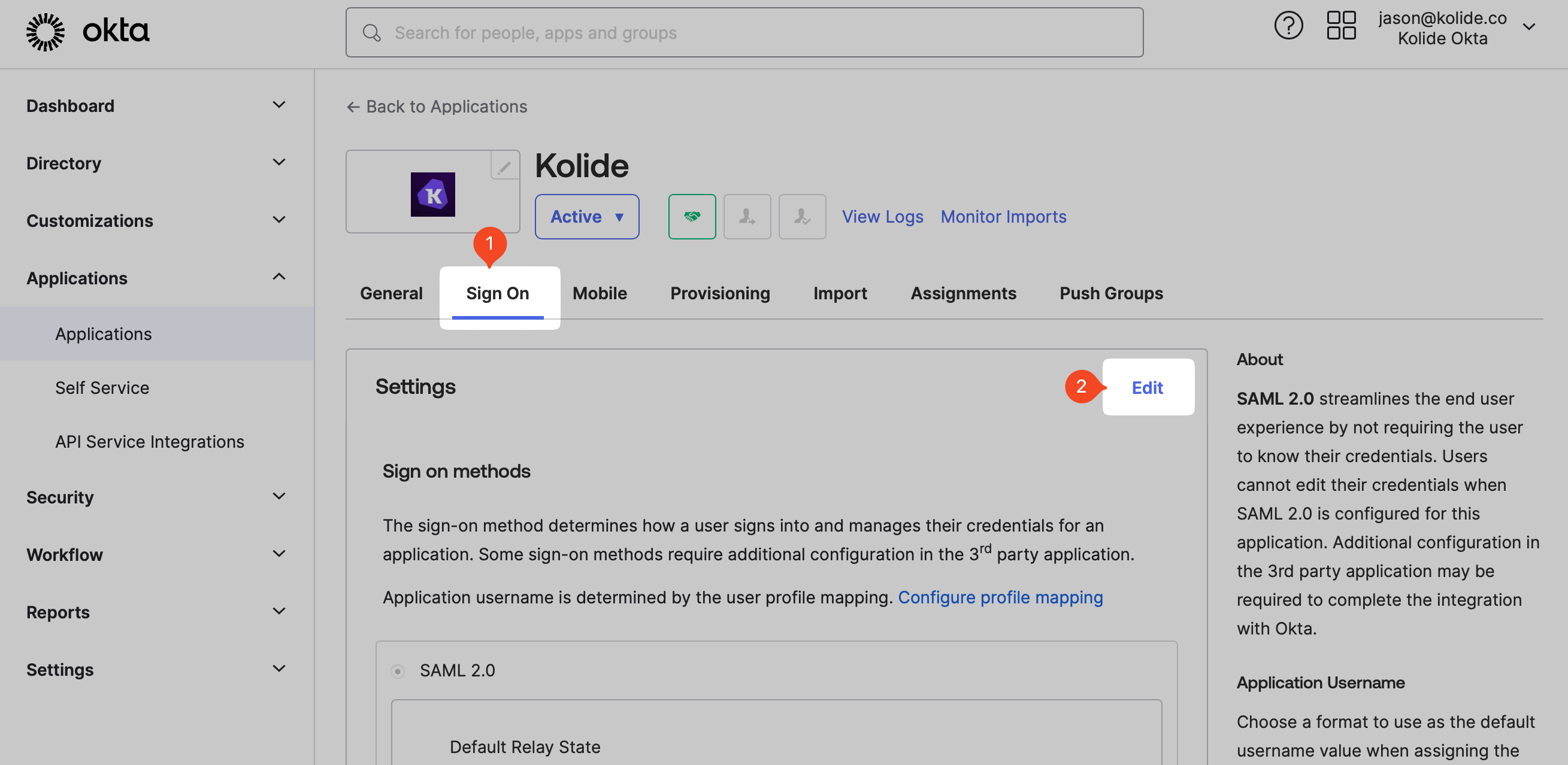Viewport: 1568px width, 765px height.
Task: Expand the Dashboard sidebar section
Action: [x=156, y=106]
